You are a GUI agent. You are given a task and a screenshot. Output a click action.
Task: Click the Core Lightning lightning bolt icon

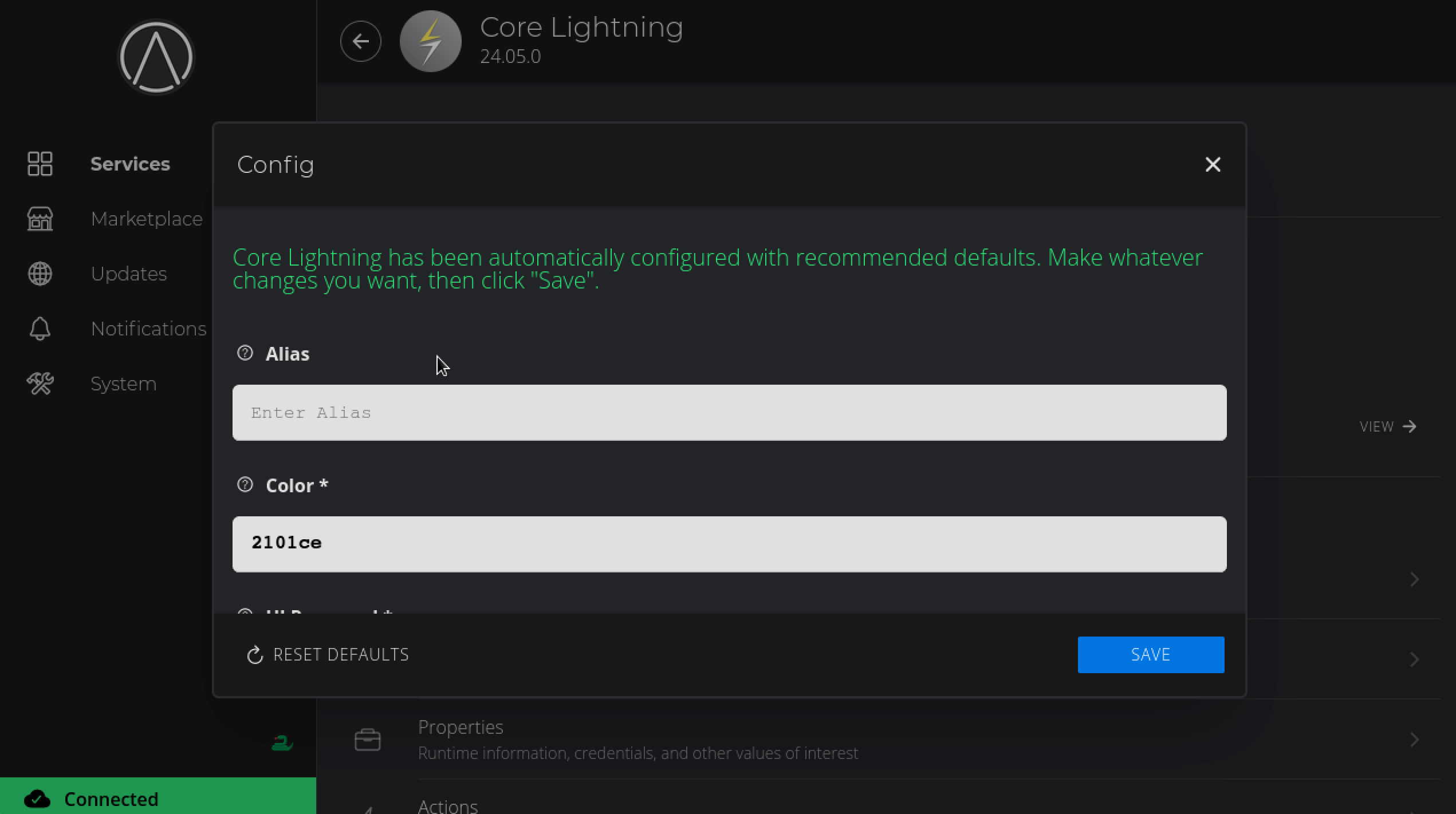tap(430, 41)
